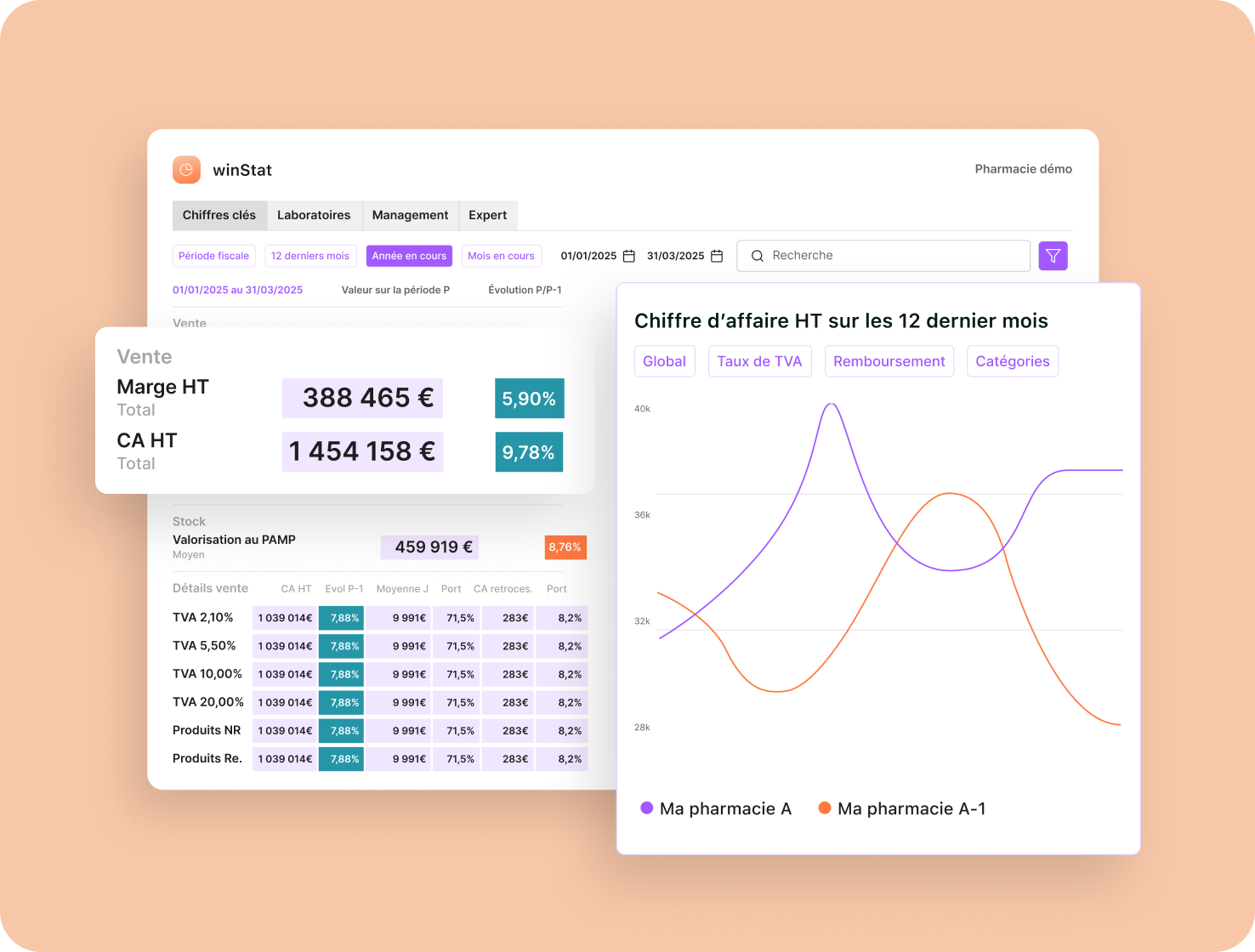Click the Recherche search field

coord(893,256)
